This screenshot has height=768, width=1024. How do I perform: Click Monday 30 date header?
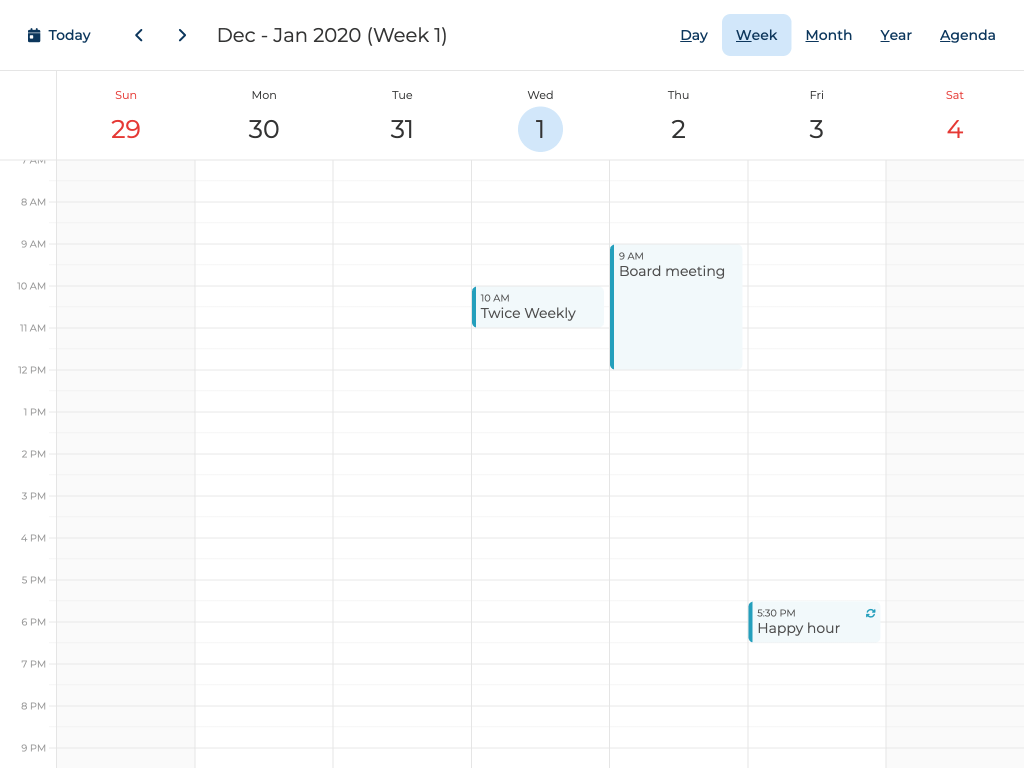click(x=264, y=129)
